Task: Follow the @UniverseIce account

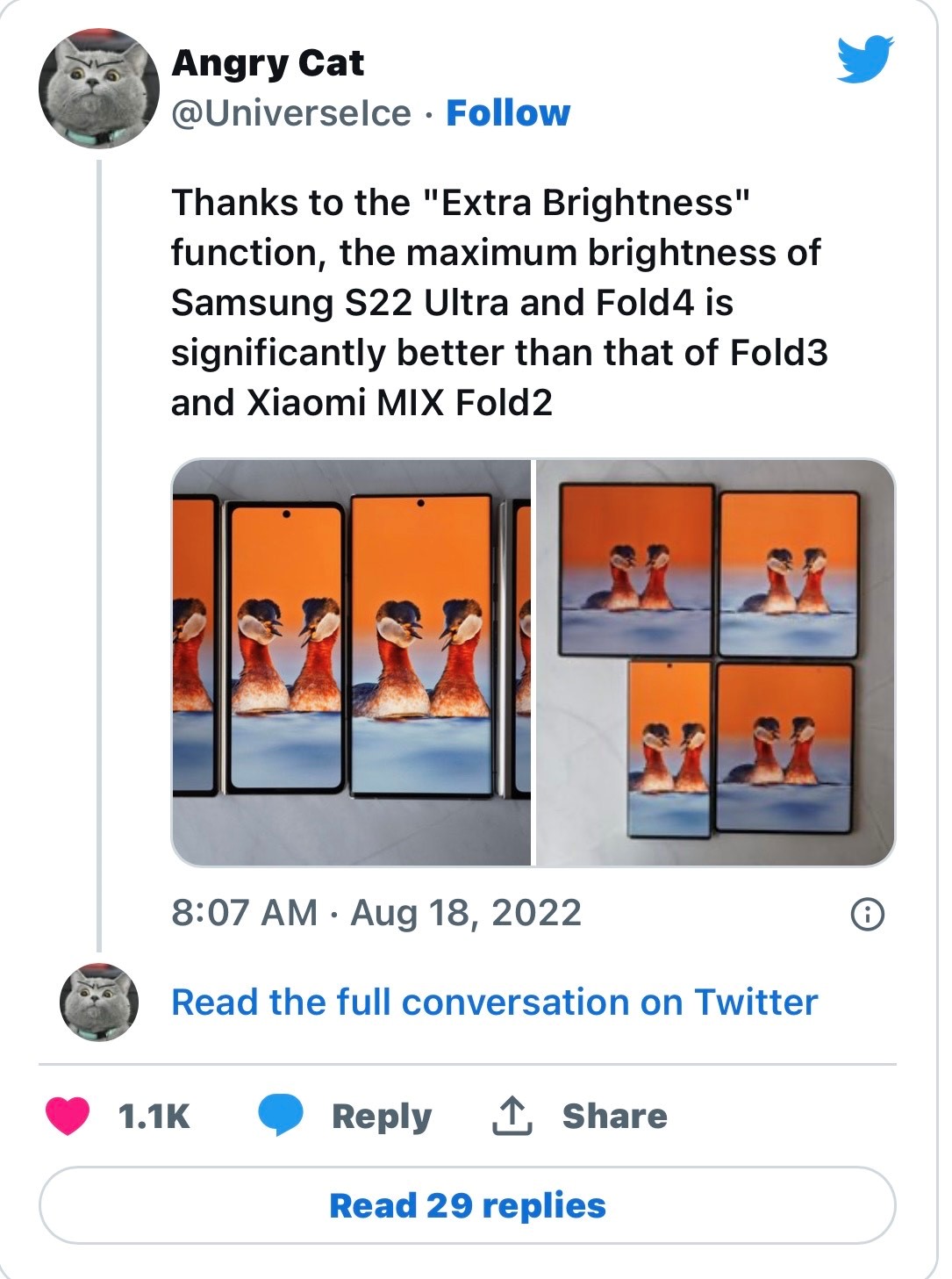Action: (x=507, y=113)
